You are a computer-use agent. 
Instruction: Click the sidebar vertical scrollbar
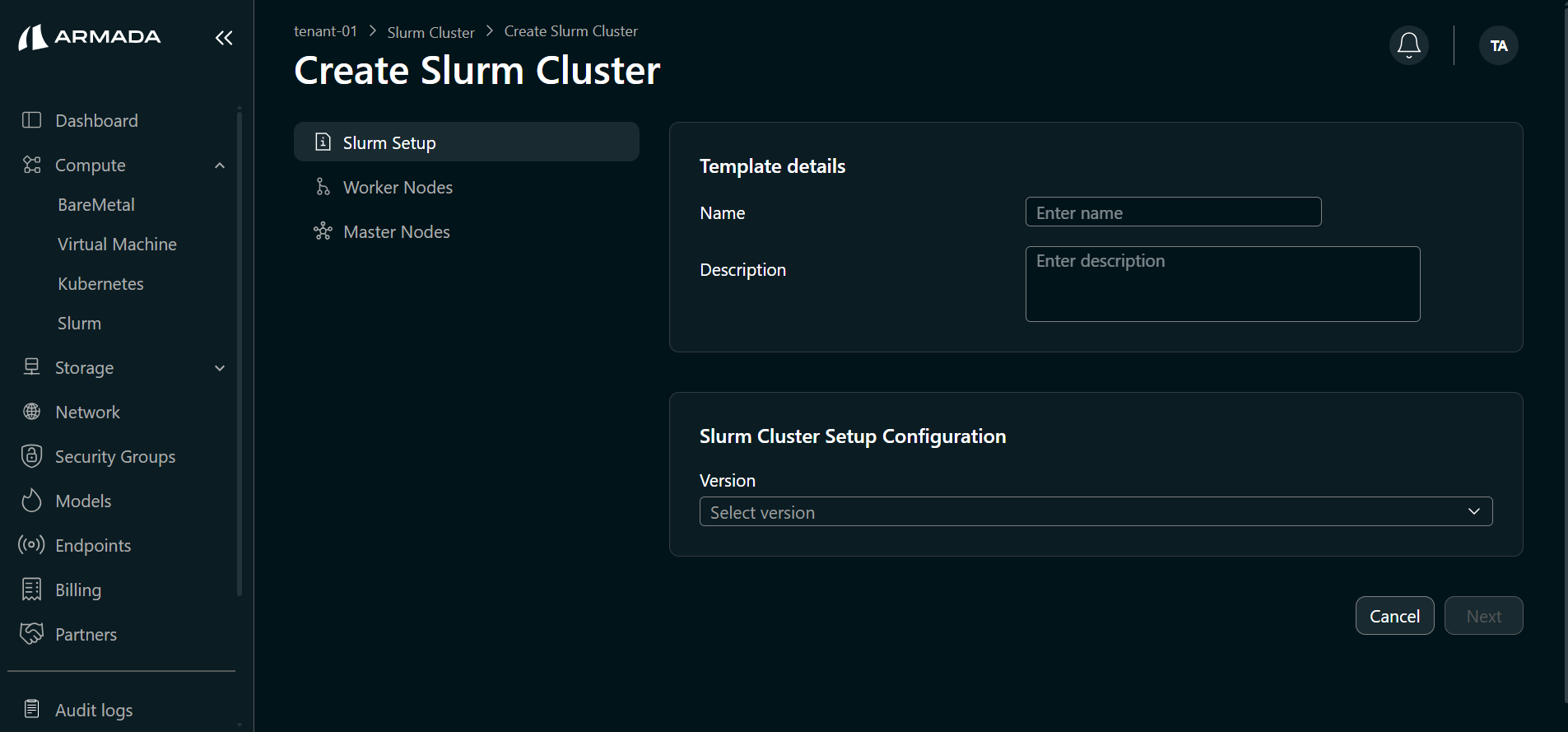pyautogui.click(x=240, y=354)
